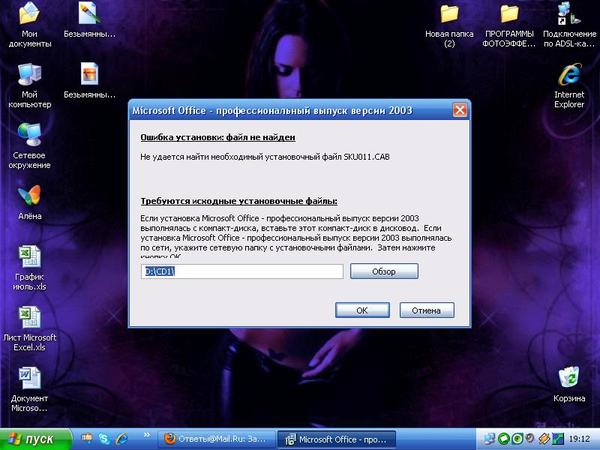The image size is (600, 450).
Task: Click the grey swirl icon in the system tray
Action: point(530,438)
